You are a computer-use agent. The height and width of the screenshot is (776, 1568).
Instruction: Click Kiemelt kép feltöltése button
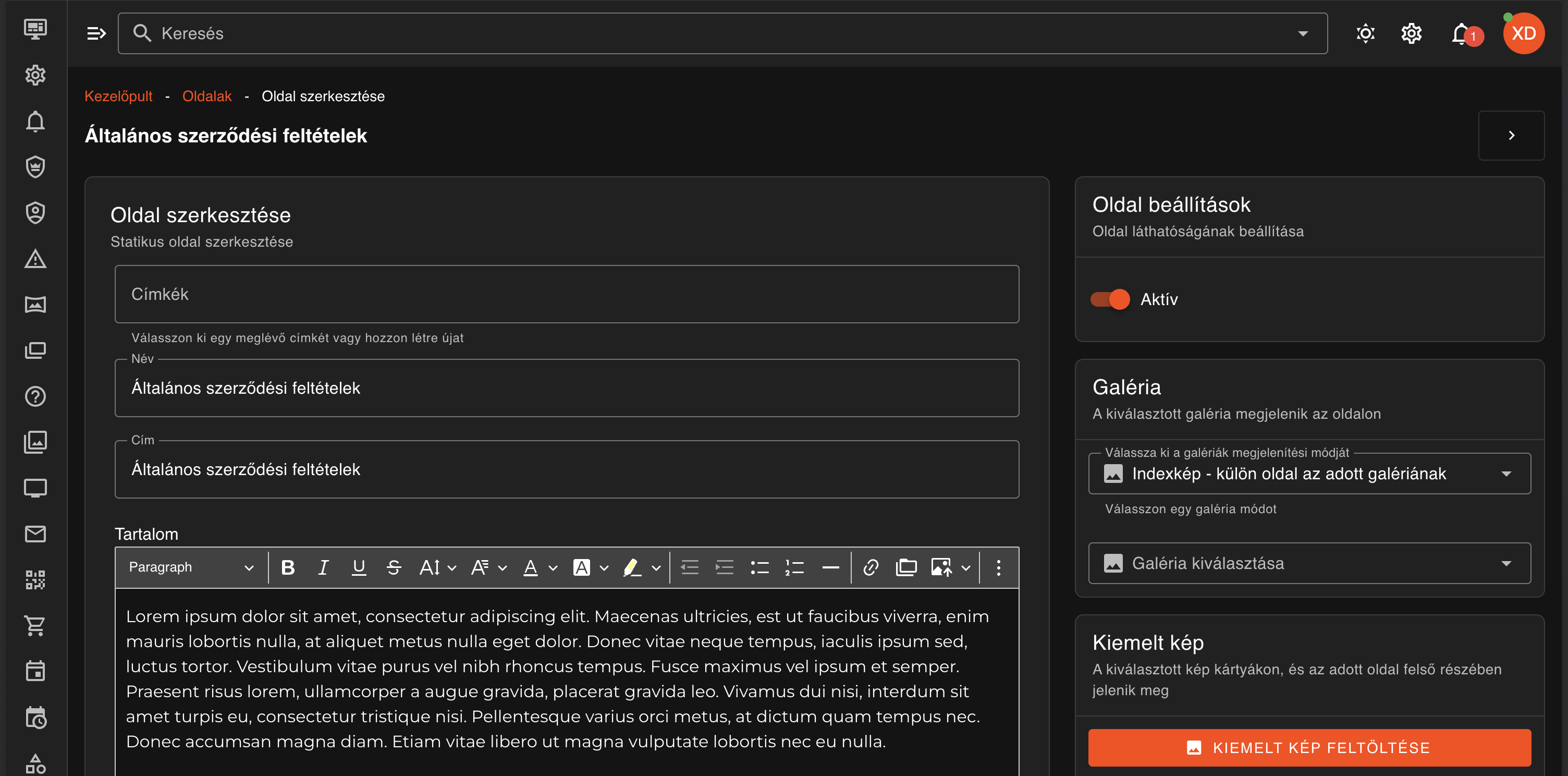[1309, 747]
